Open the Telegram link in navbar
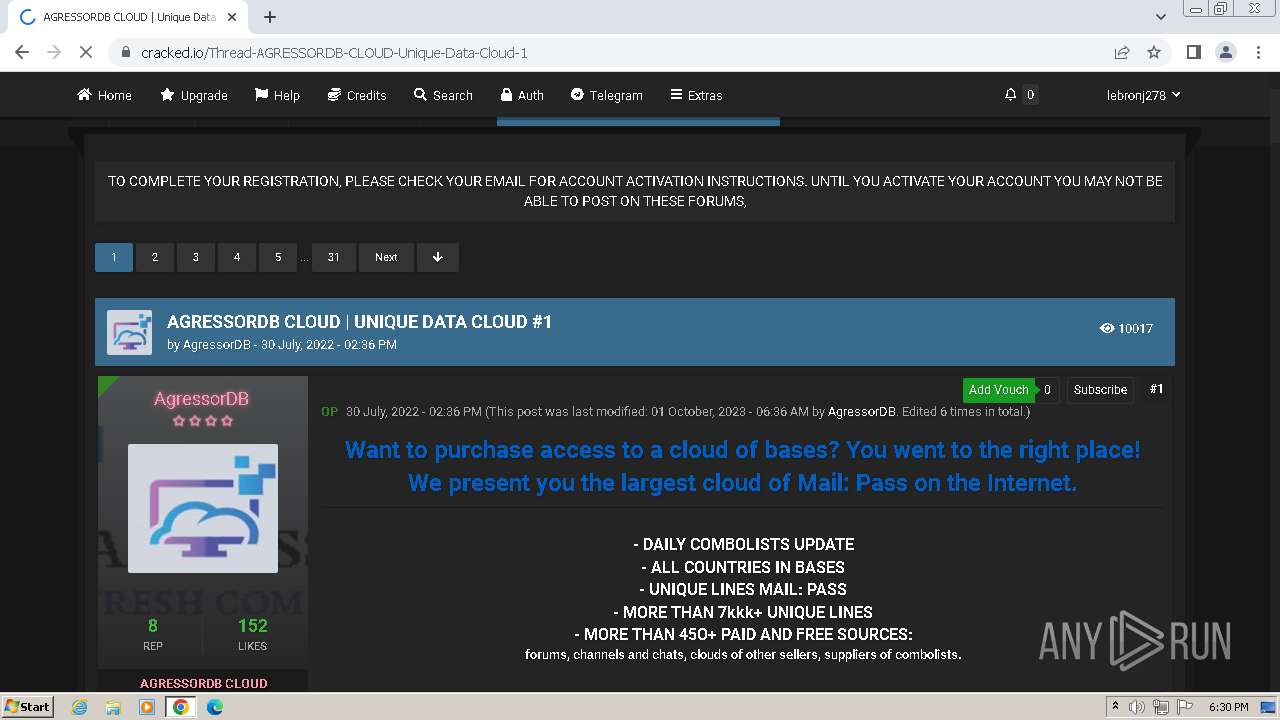The height and width of the screenshot is (720, 1280). [606, 95]
